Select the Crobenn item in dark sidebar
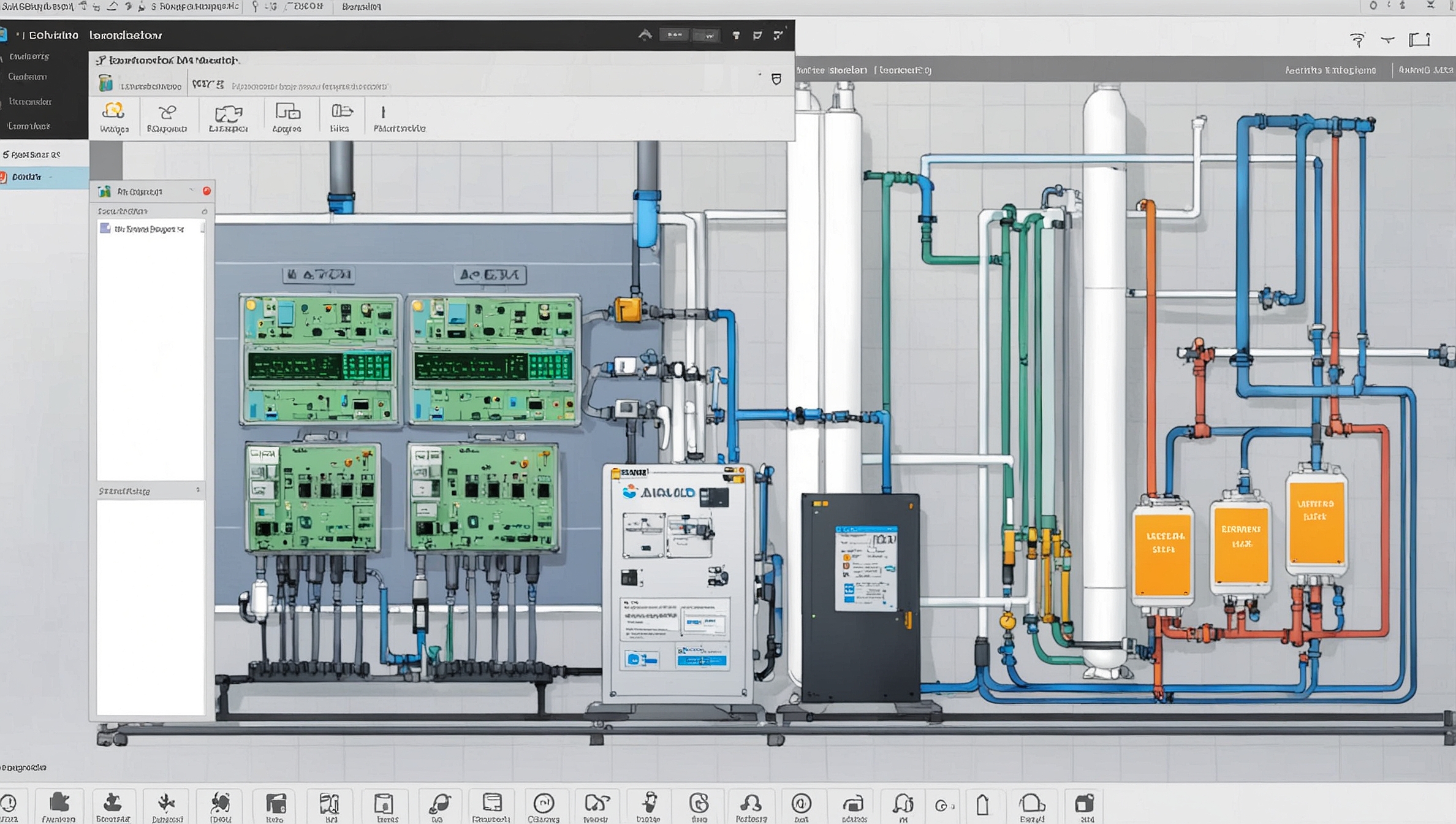Screen dimensions: 1456x824 [28, 77]
